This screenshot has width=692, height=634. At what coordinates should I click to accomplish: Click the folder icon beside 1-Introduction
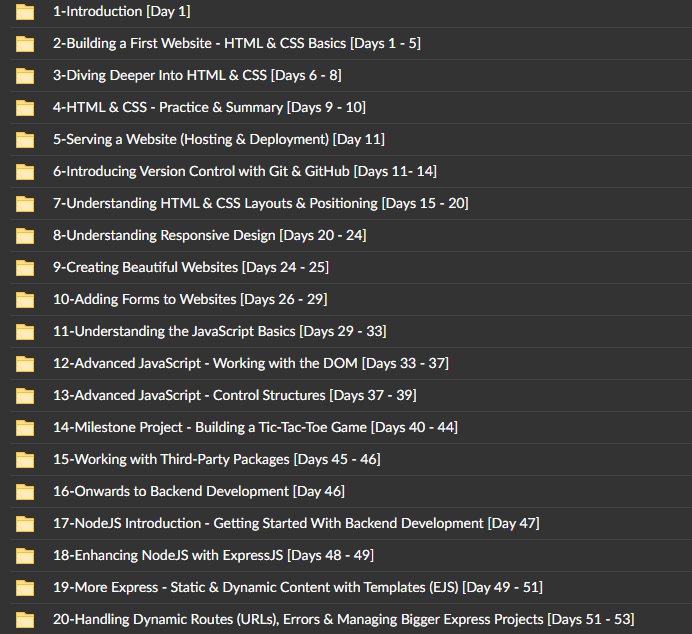point(25,12)
